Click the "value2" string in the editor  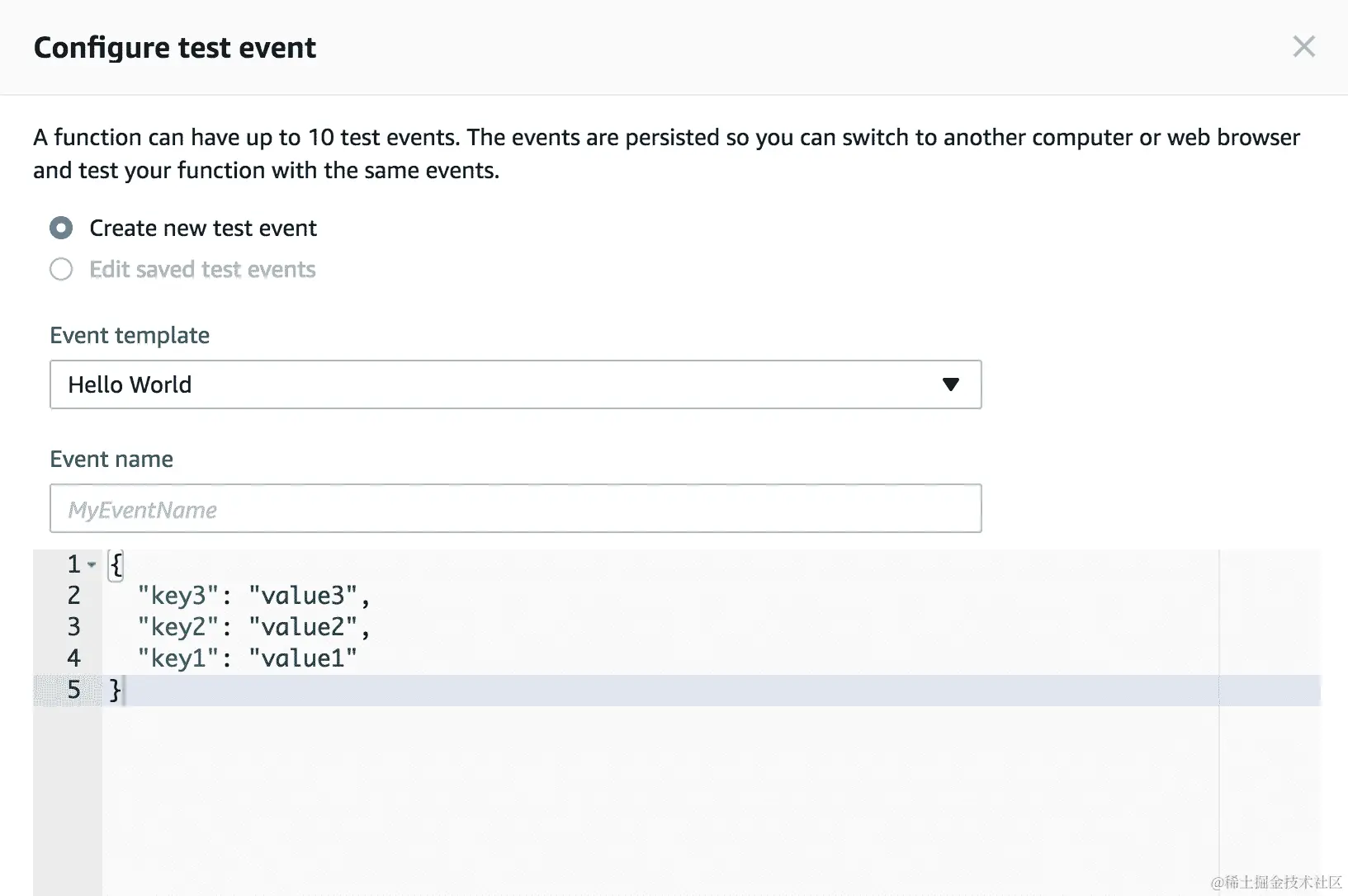[x=303, y=627]
